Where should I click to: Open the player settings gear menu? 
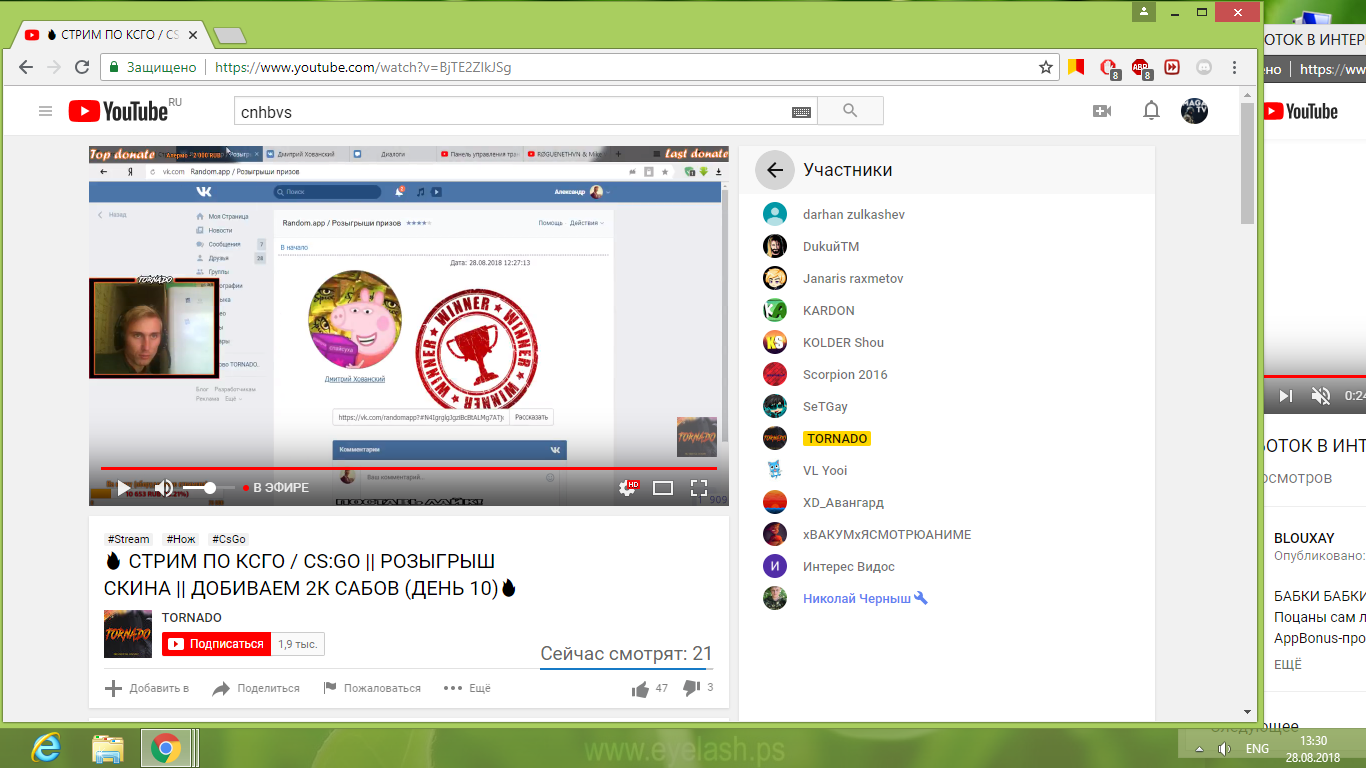(x=628, y=488)
